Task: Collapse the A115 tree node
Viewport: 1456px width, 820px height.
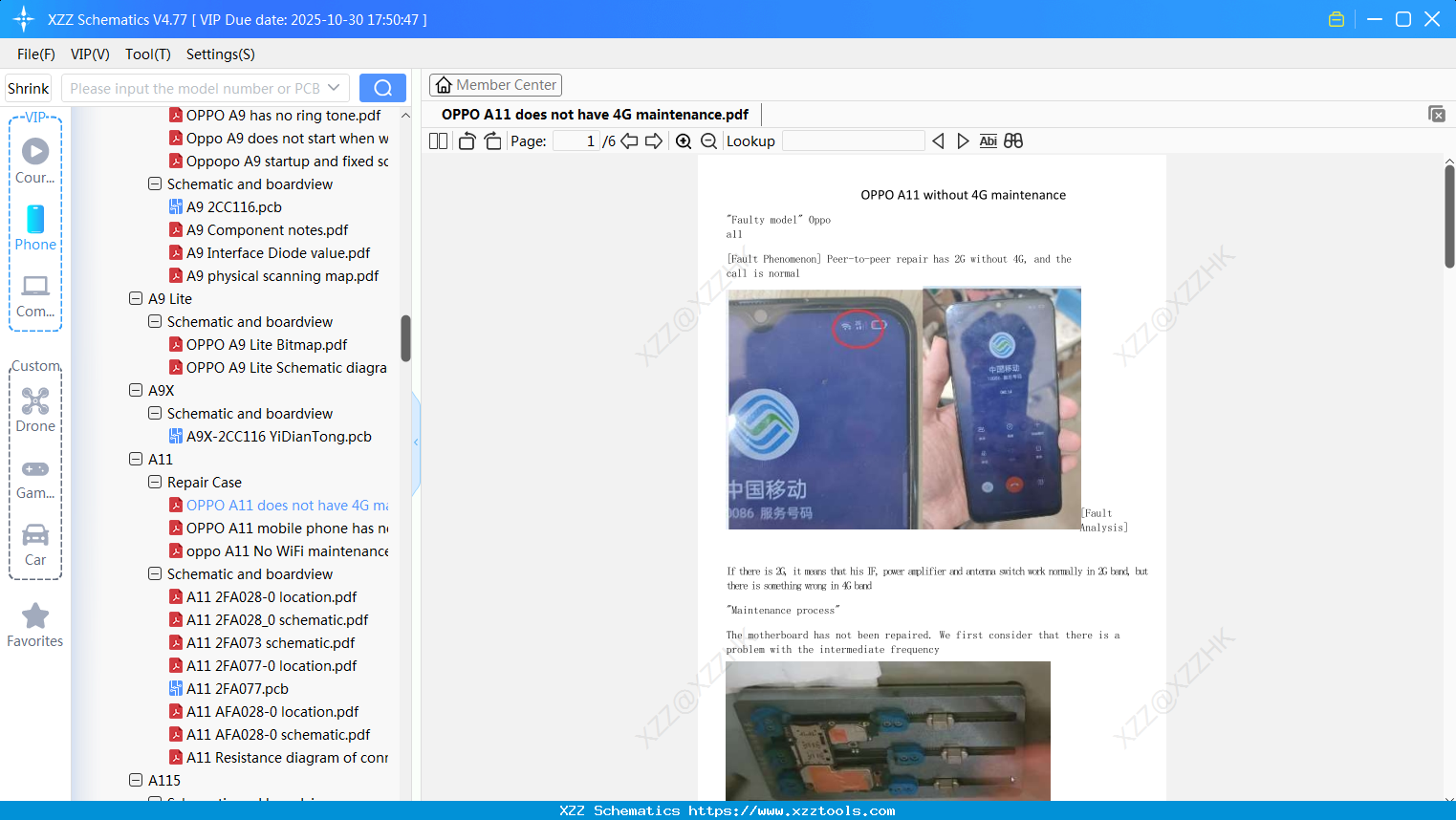Action: pyautogui.click(x=136, y=780)
